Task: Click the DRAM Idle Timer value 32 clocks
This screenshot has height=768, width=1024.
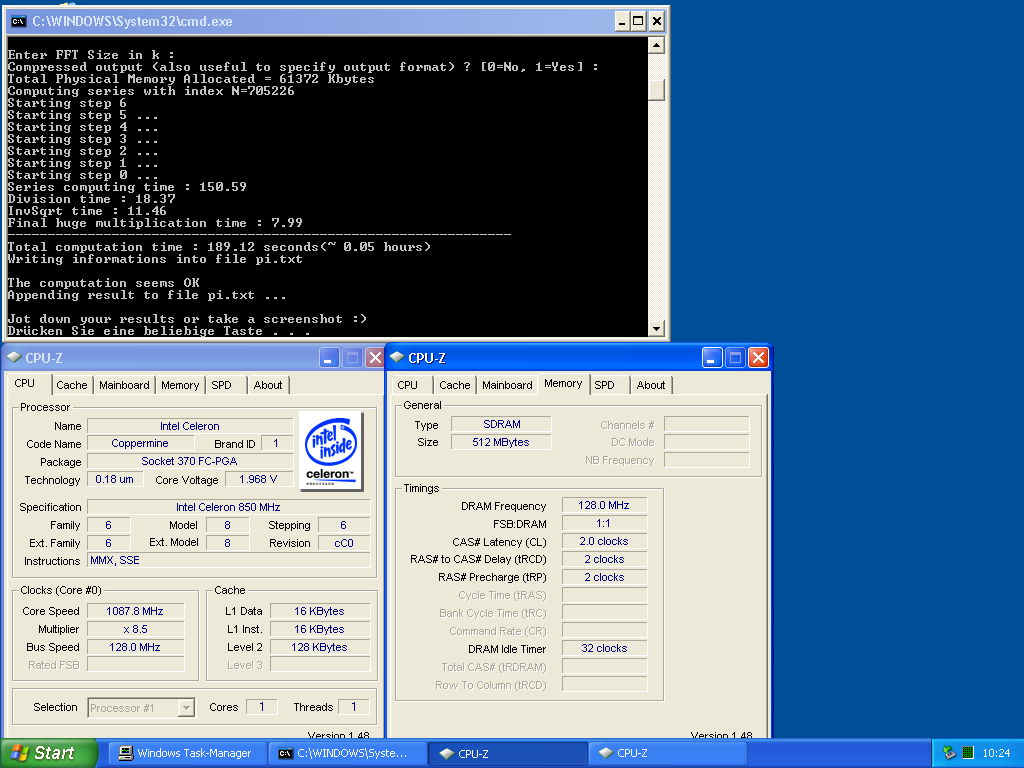Action: click(x=604, y=648)
